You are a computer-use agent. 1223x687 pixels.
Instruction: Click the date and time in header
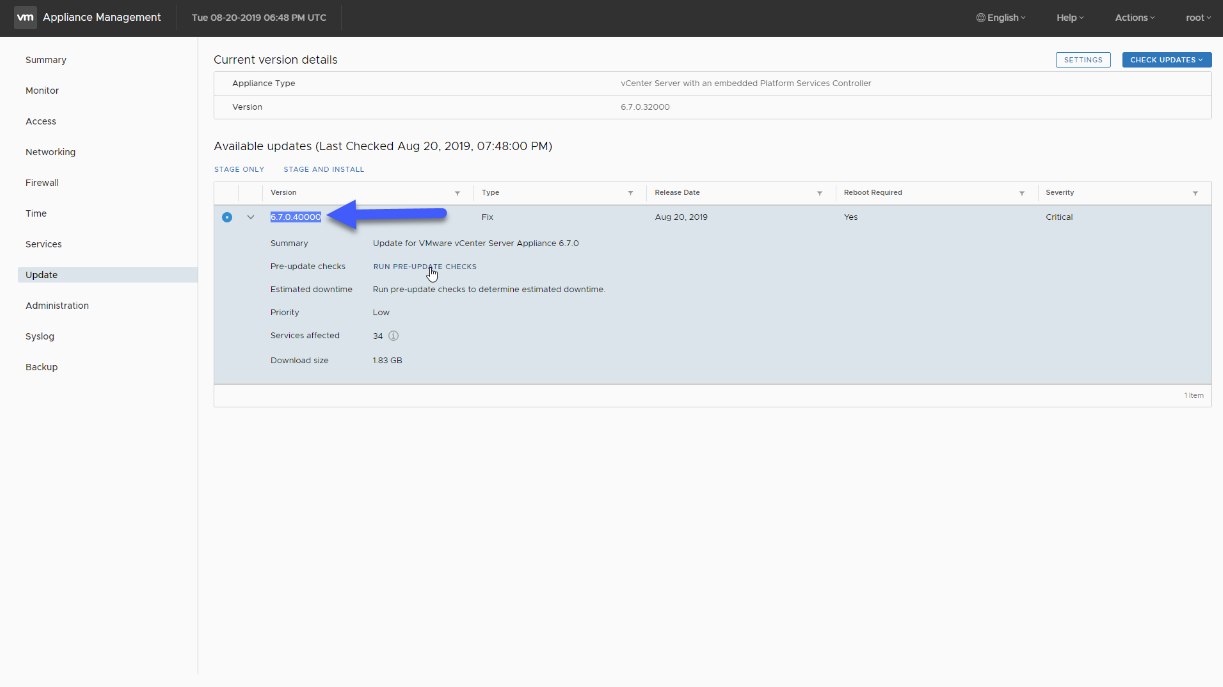259,18
